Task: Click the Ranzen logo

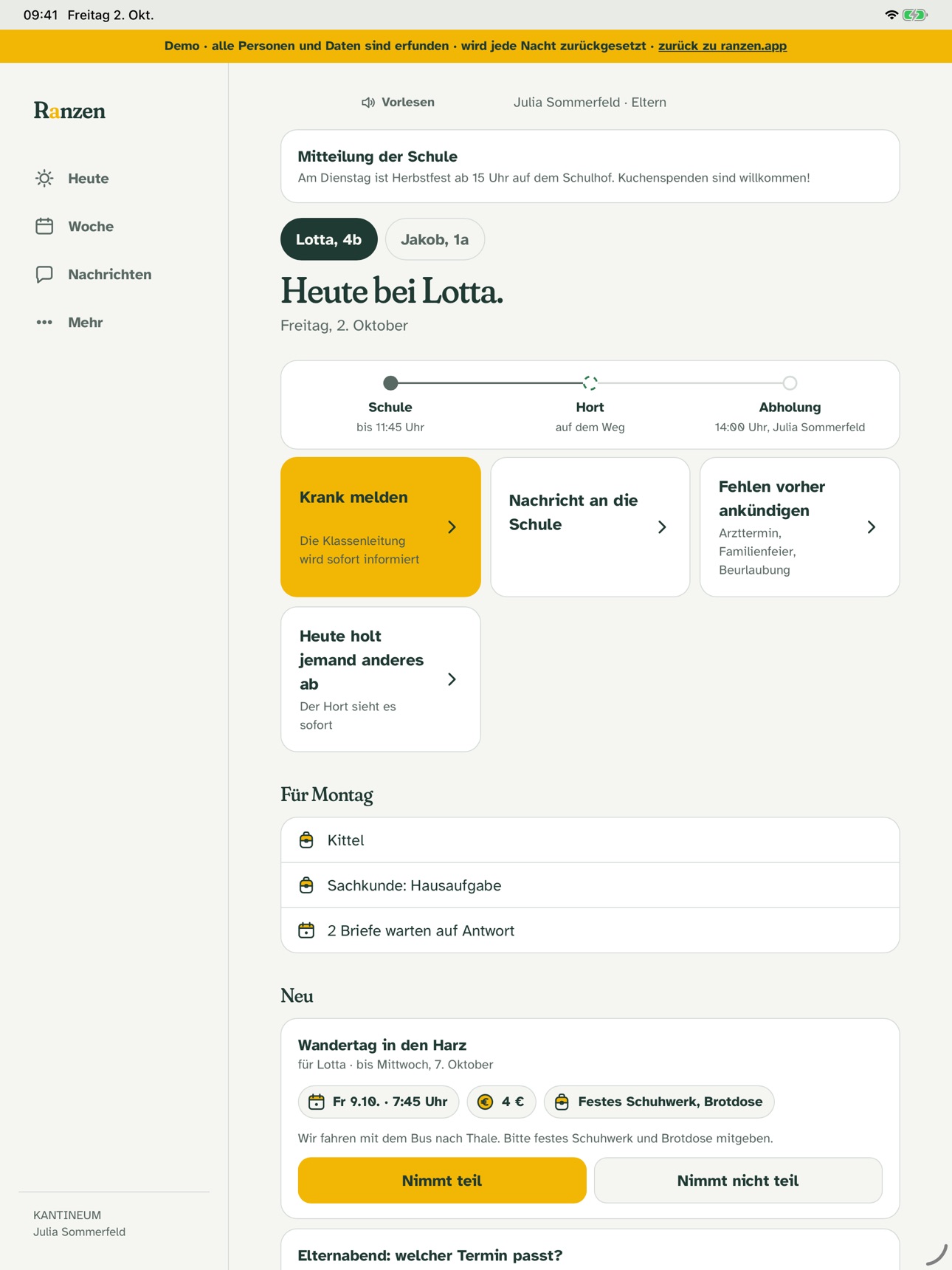Action: (x=69, y=111)
